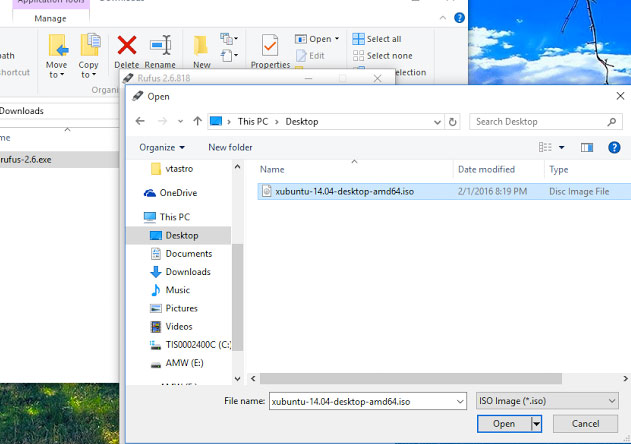Select xubuntu-14.04-desktop-amd64.iso file
631x444 pixels.
pos(444,192)
